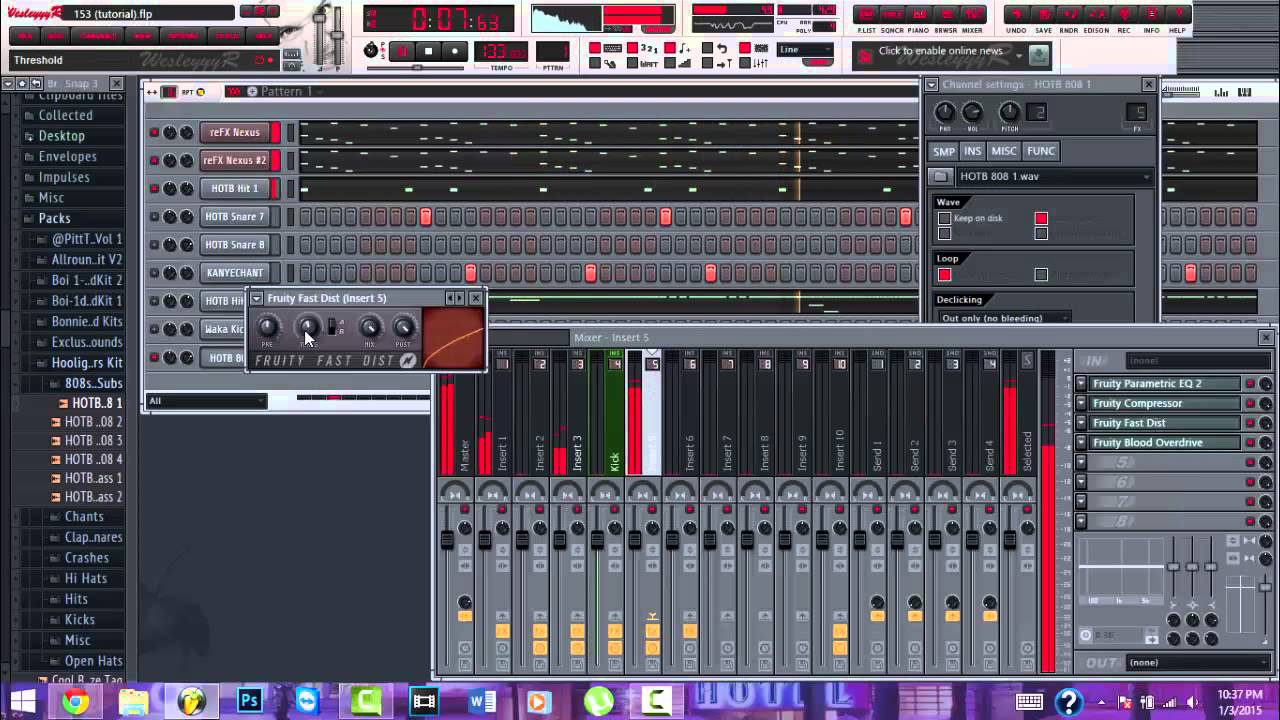Open the step sequencer All filter dropdown
Viewport: 1280px width, 720px height.
point(206,401)
